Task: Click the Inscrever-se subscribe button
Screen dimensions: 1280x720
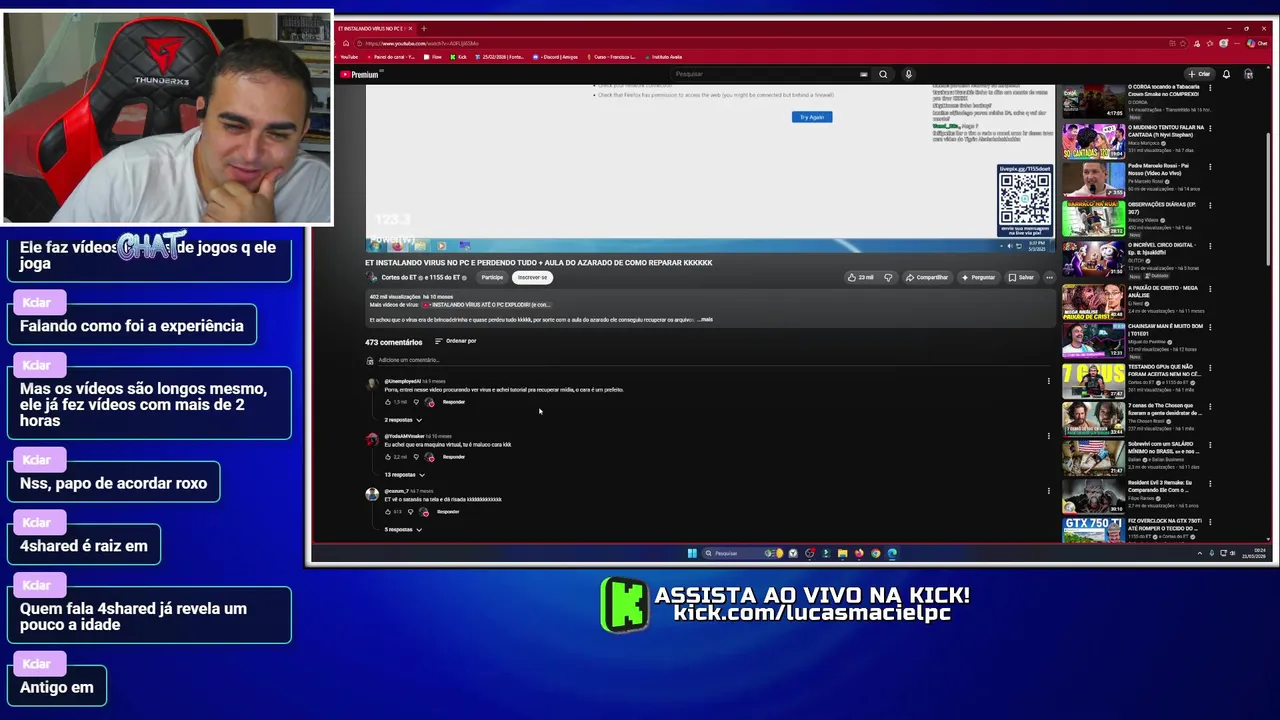Action: [x=532, y=277]
